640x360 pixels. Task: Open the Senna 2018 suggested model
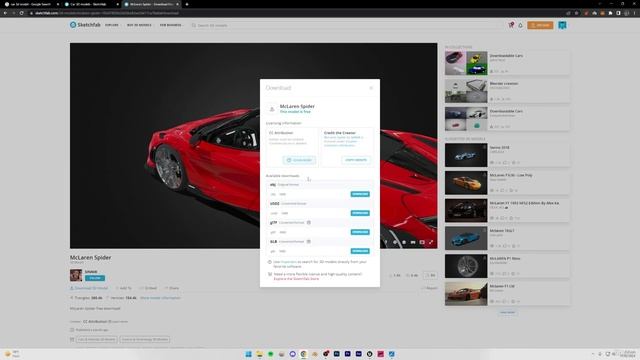(x=507, y=155)
